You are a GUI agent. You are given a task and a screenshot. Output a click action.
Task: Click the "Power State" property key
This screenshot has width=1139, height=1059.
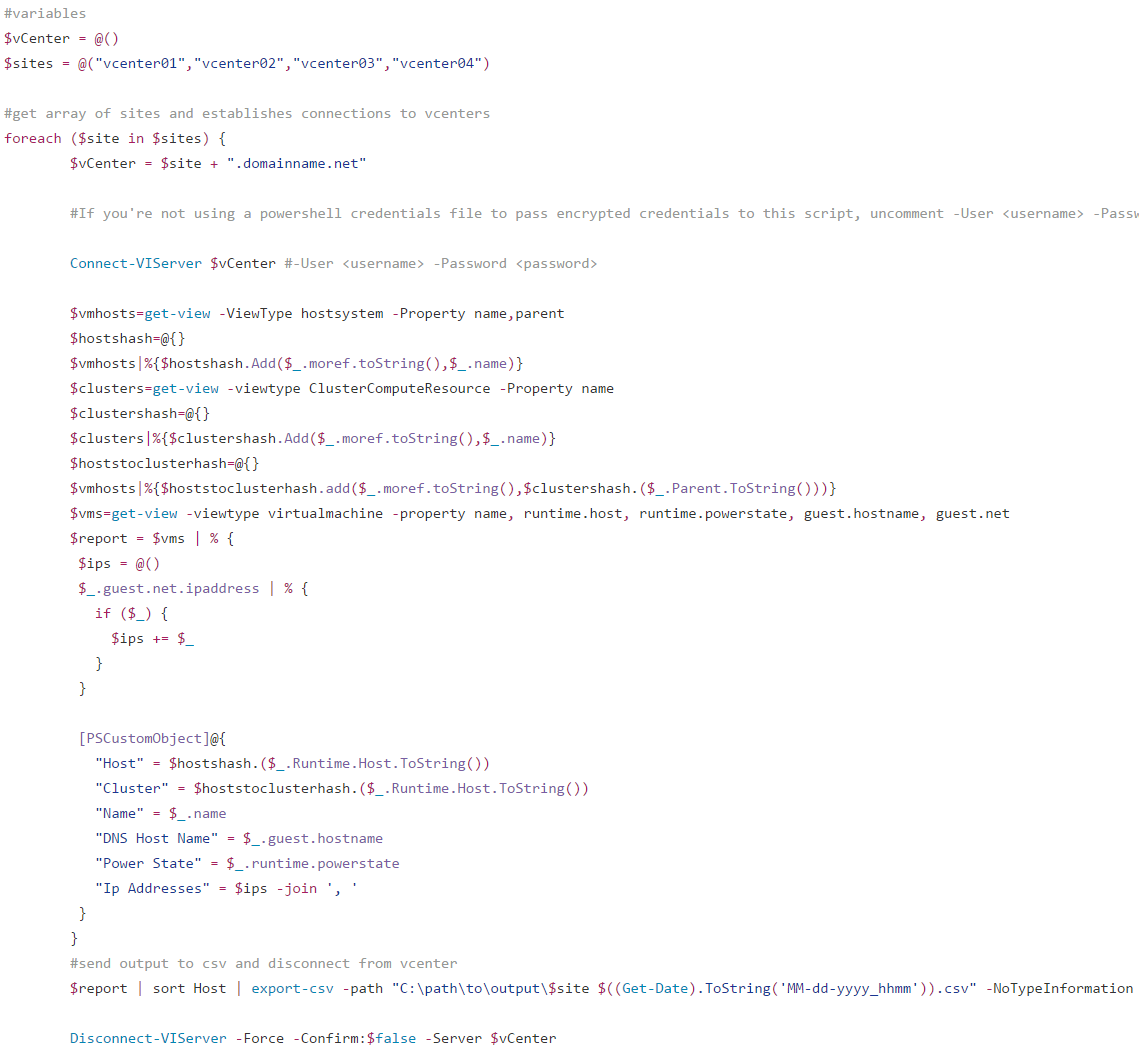[x=149, y=864]
